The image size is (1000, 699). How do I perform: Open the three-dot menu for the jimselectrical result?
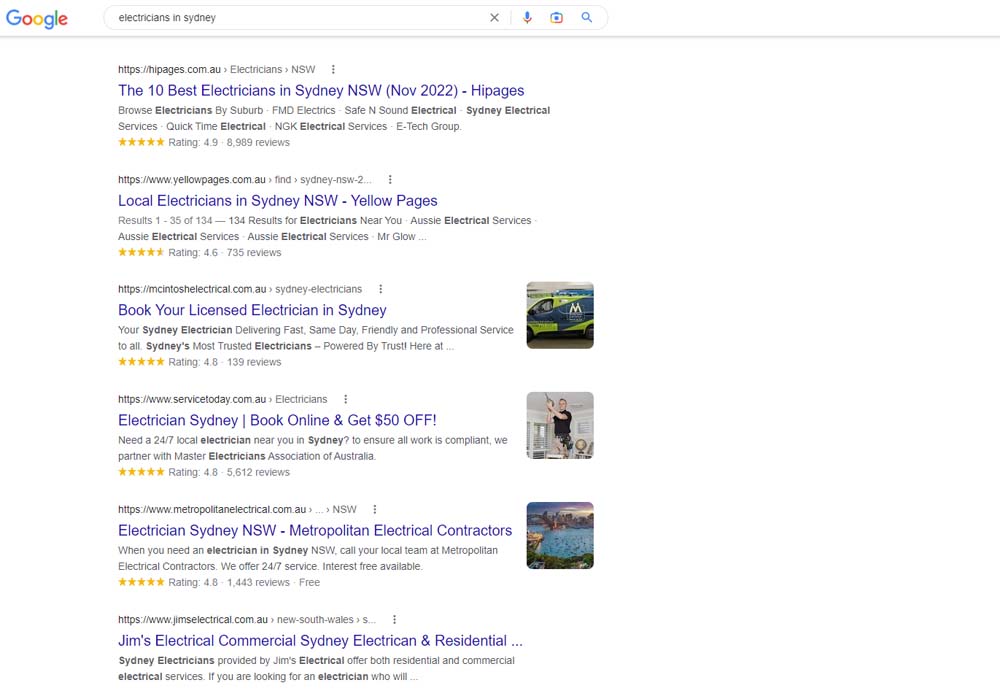pos(395,619)
